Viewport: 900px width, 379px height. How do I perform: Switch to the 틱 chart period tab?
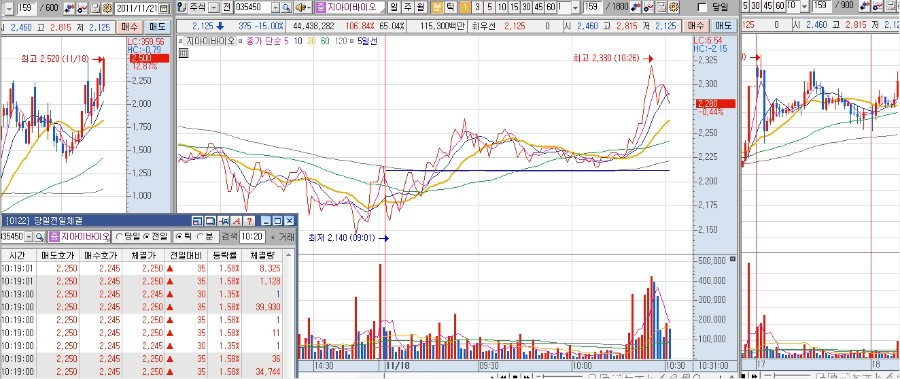451,7
